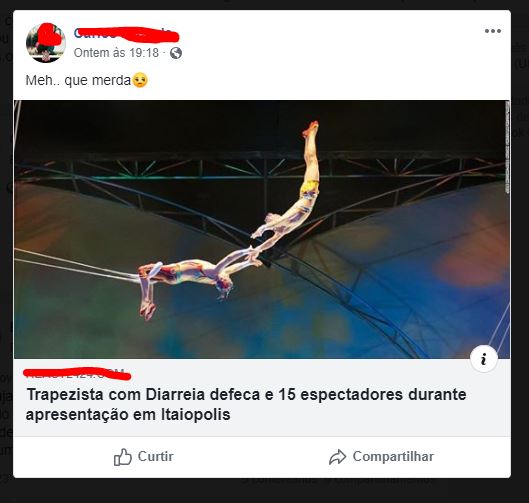Click the sad emoji in the post text

pos(140,80)
